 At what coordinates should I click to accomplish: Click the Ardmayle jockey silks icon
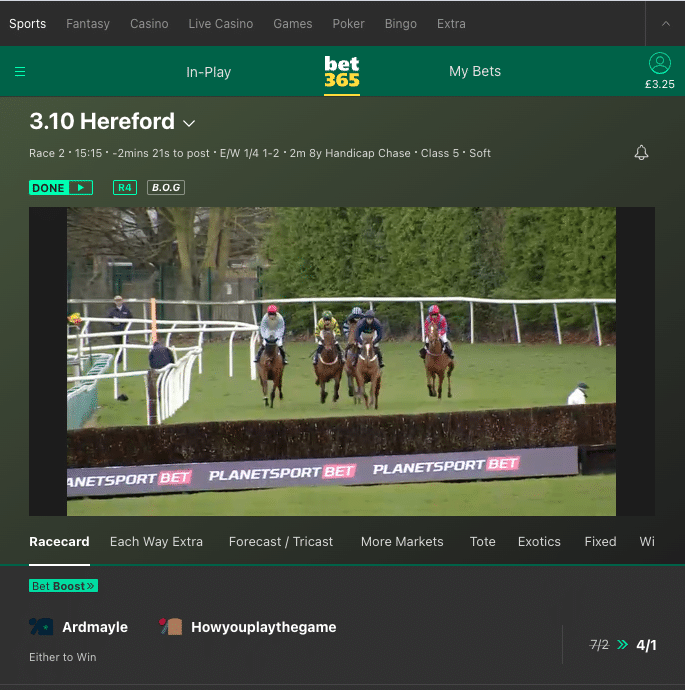coord(41,627)
